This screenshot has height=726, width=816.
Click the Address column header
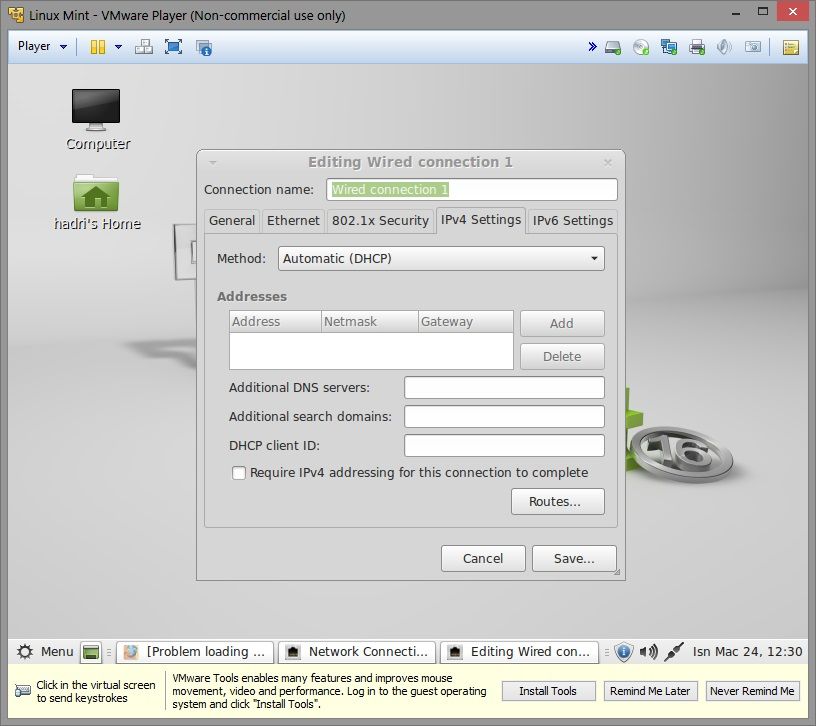point(275,322)
